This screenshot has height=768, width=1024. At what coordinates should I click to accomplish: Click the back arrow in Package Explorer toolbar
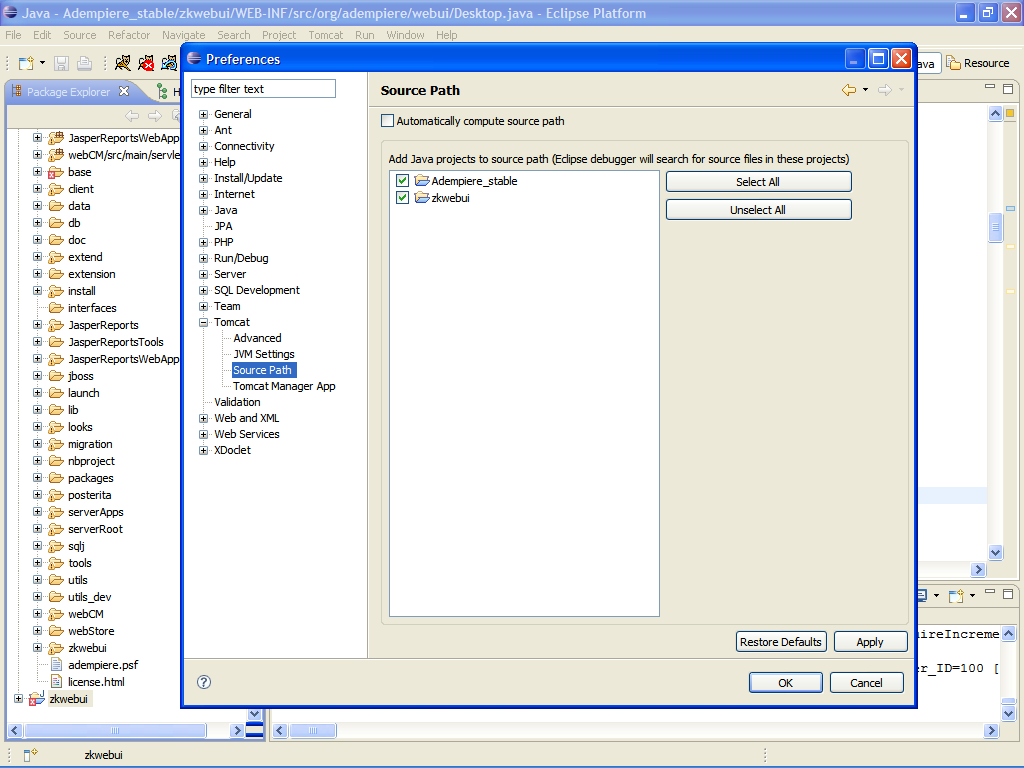[x=132, y=116]
